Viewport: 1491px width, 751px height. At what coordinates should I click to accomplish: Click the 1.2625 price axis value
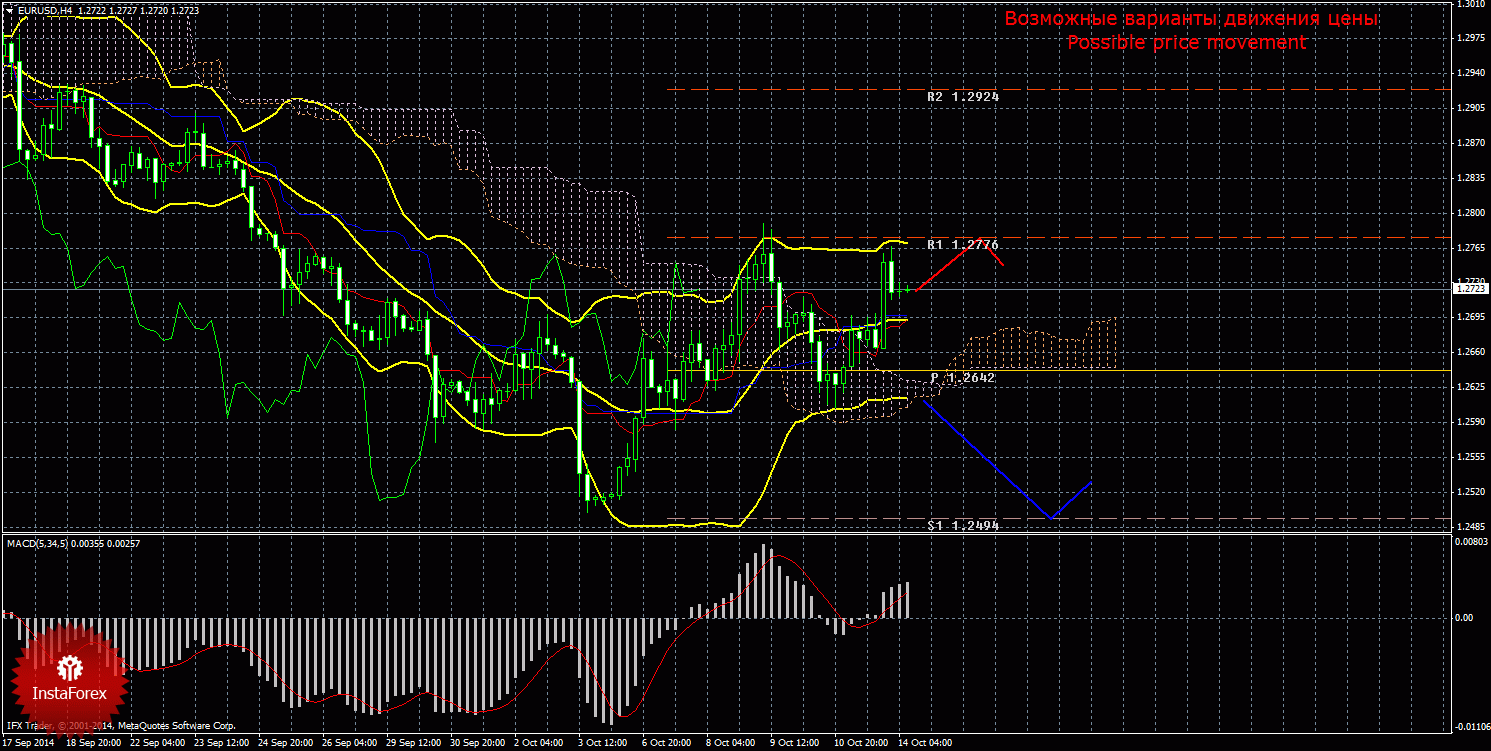[1470, 387]
